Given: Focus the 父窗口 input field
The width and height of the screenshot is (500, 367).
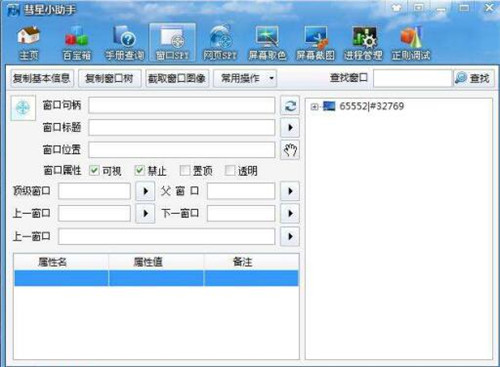Looking at the screenshot, I should pos(241,191).
